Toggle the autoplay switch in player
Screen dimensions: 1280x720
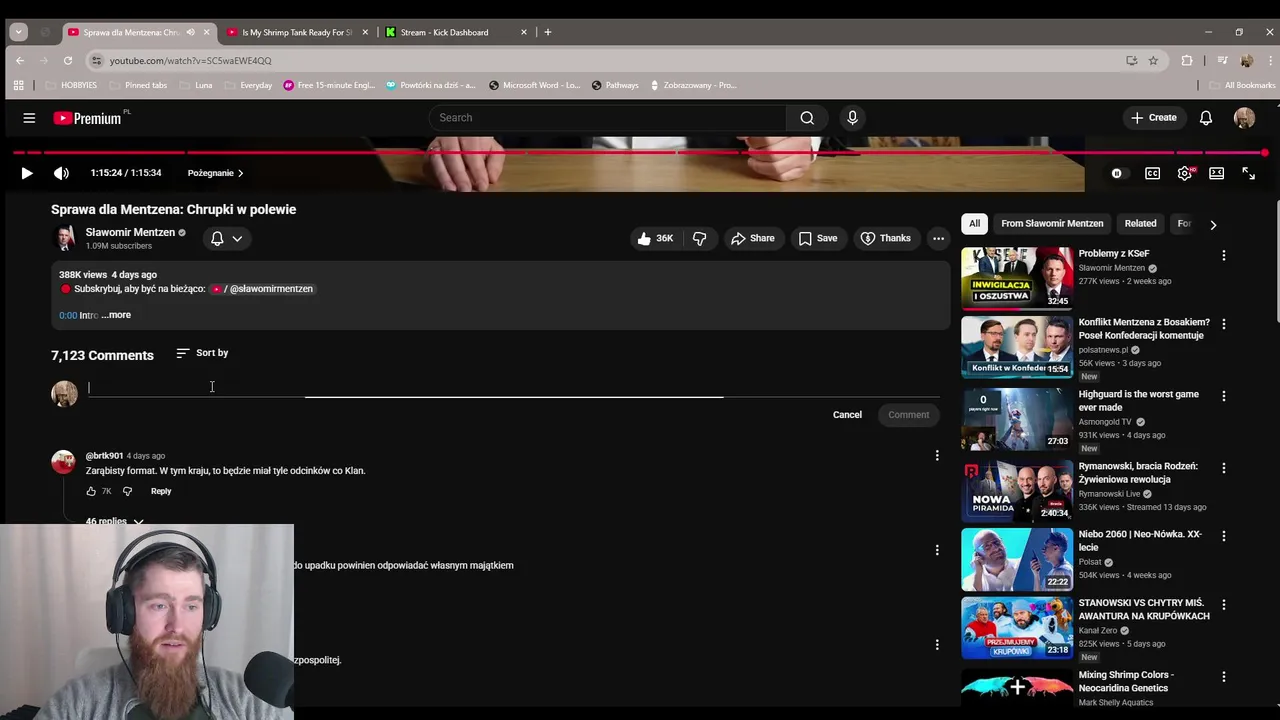[1117, 173]
